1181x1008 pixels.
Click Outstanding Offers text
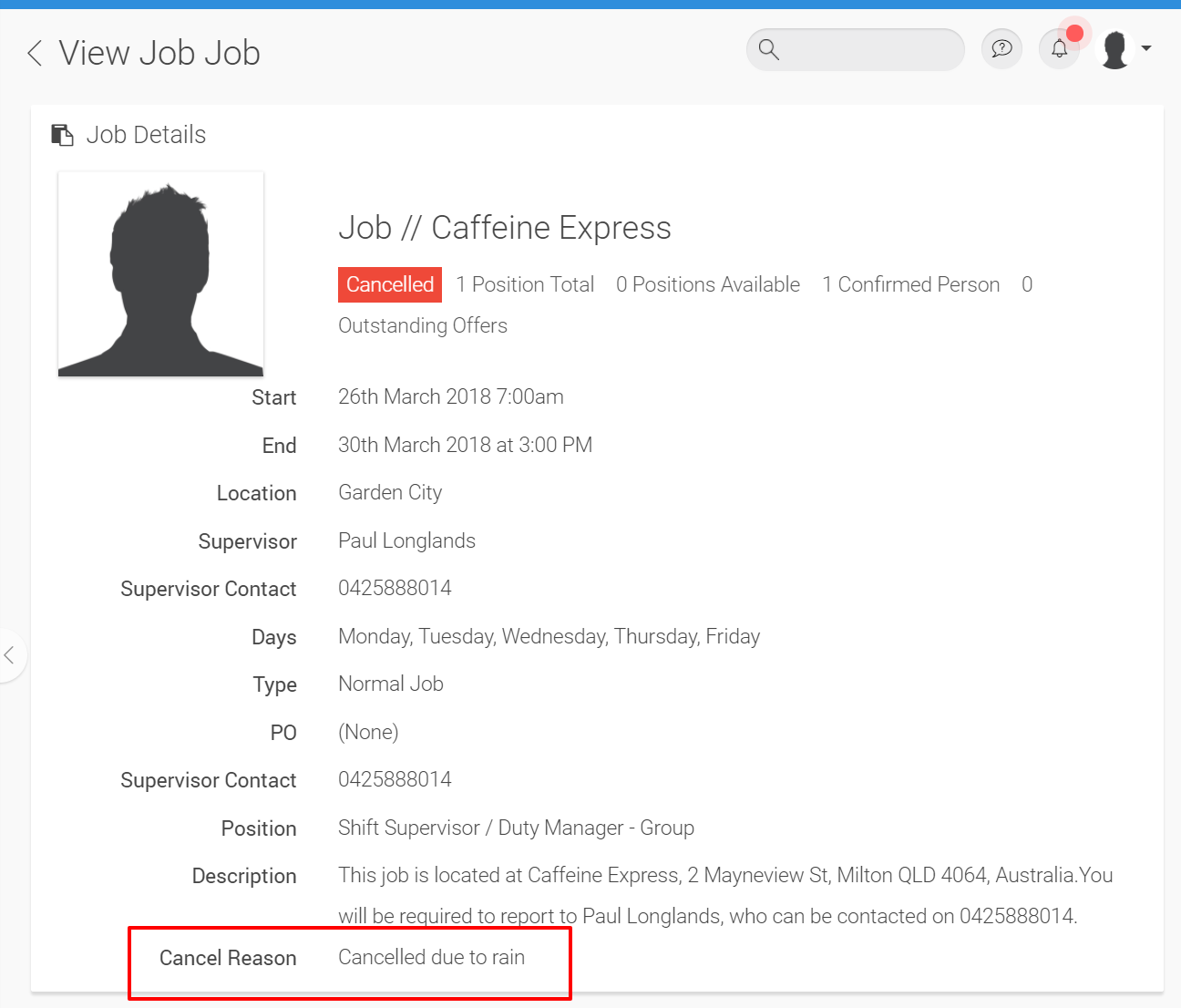click(x=423, y=325)
